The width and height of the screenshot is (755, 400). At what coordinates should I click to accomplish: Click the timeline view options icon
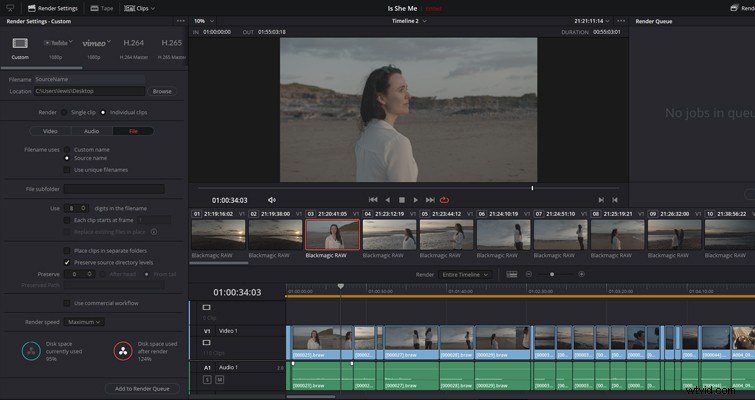pyautogui.click(x=512, y=274)
